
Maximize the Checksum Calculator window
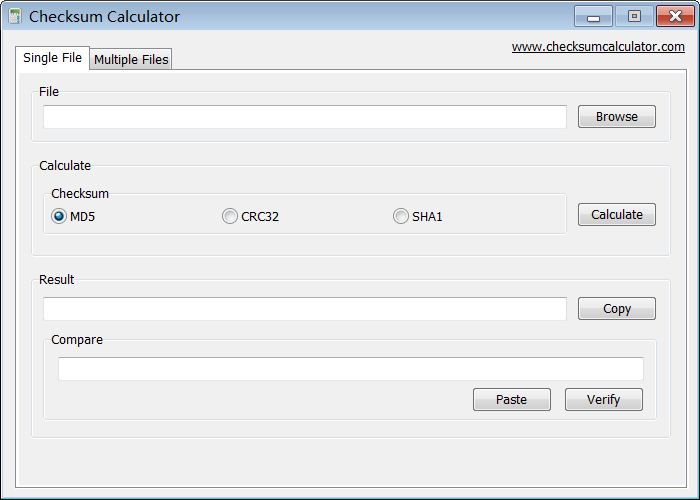(x=634, y=17)
